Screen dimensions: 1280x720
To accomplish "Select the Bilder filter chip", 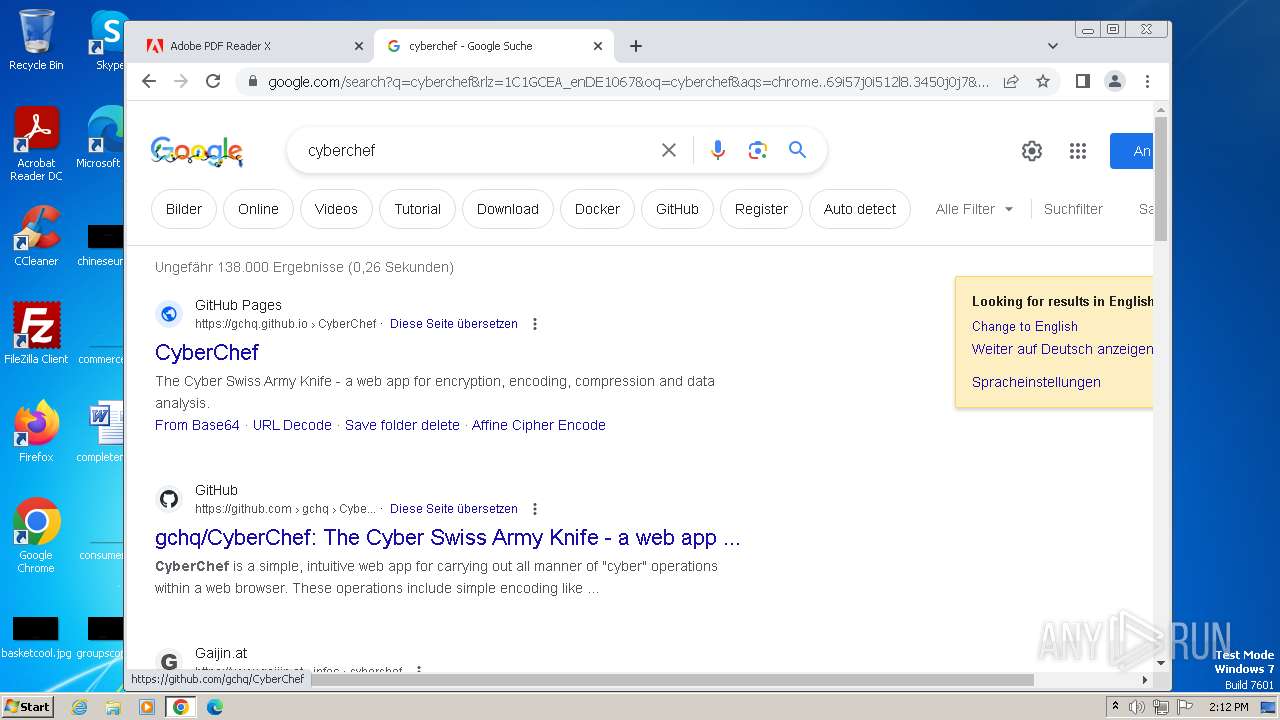I will point(184,209).
